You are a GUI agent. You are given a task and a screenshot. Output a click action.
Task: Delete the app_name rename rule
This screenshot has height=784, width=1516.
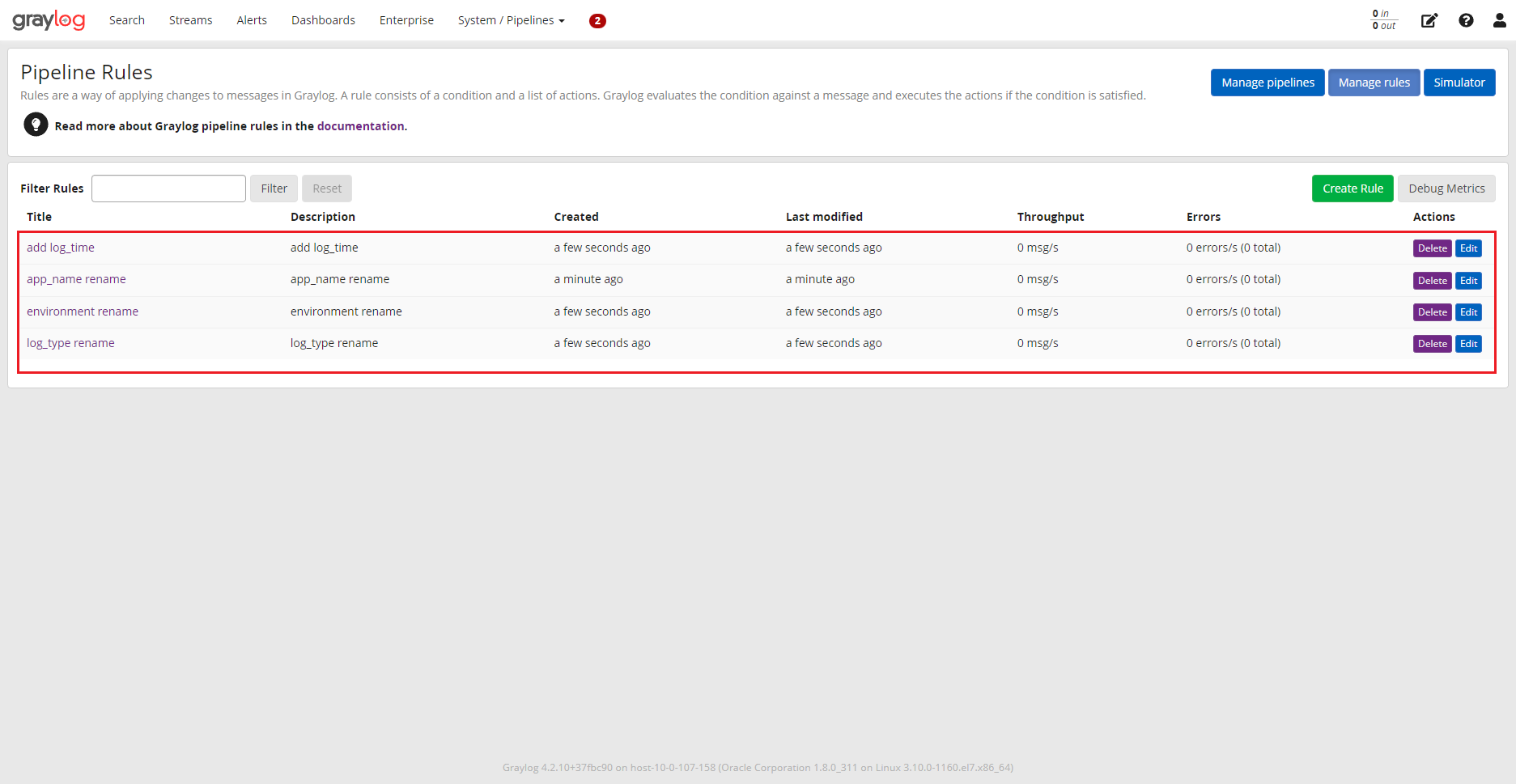tap(1432, 280)
